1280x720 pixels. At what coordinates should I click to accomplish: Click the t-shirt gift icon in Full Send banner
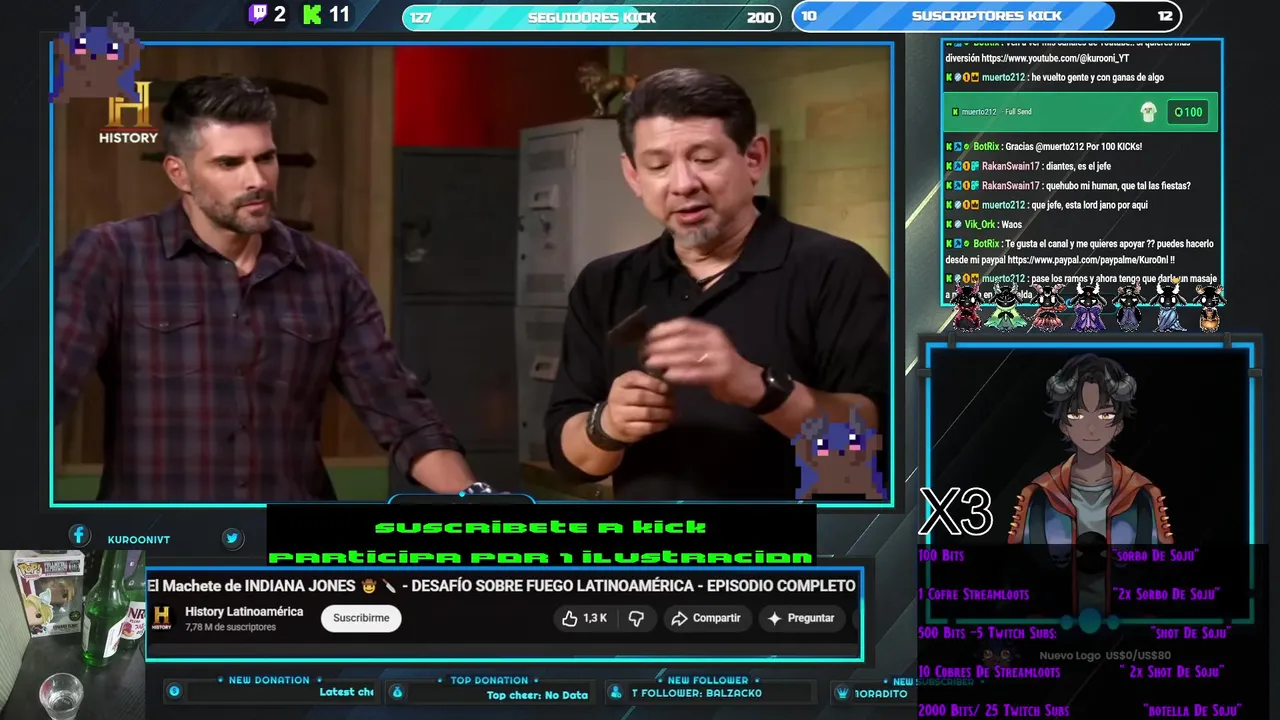[x=1148, y=112]
